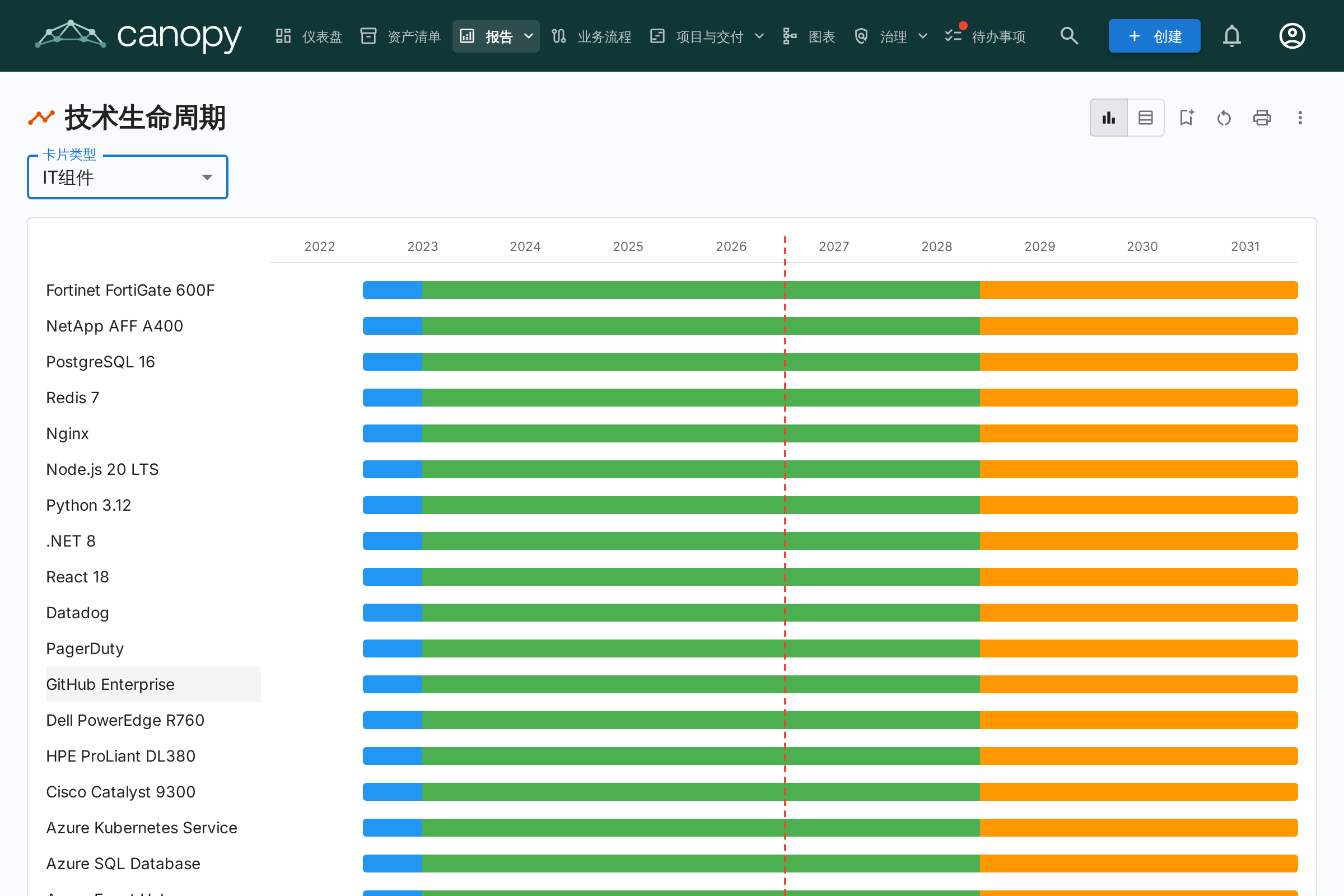Click the 技术生命周期 page title
The width and height of the screenshot is (1344, 896).
coord(145,118)
